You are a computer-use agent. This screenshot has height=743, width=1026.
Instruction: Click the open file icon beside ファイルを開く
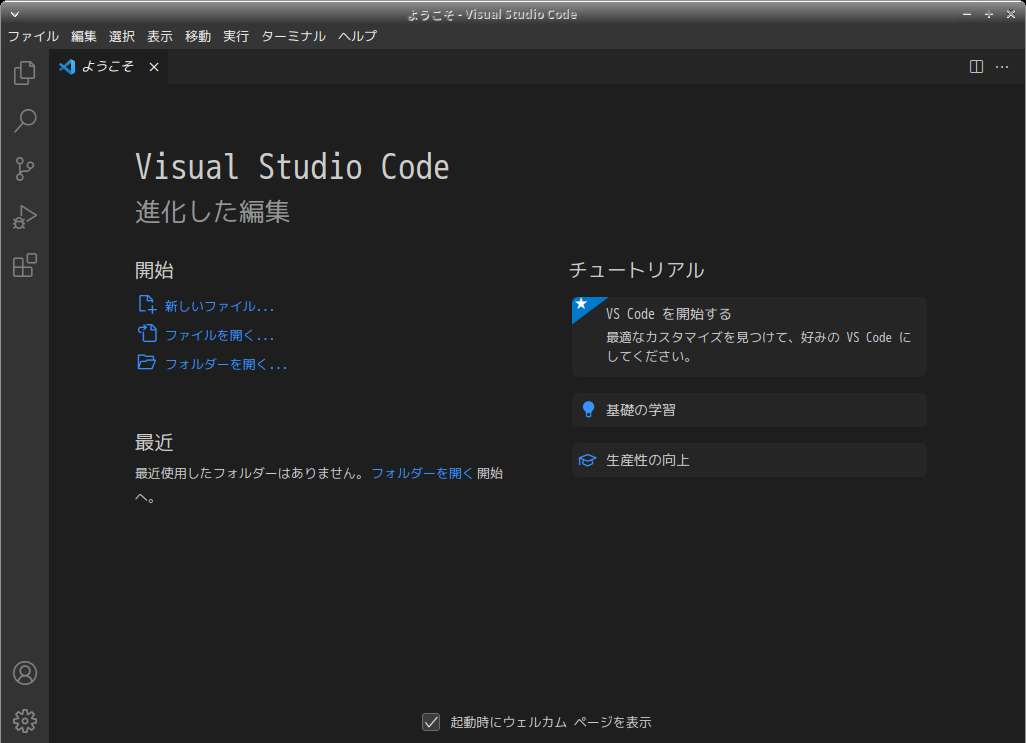click(x=147, y=334)
